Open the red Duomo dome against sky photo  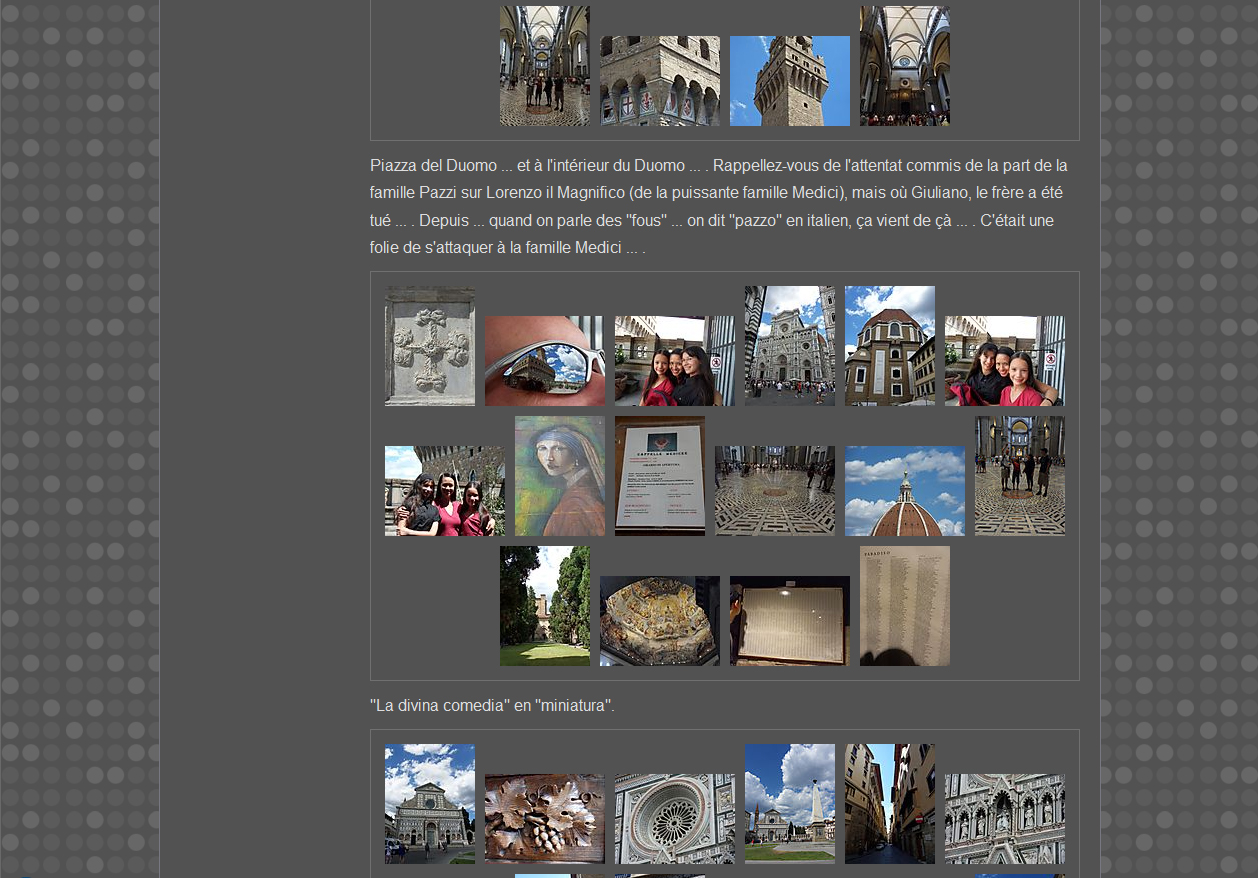[904, 491]
